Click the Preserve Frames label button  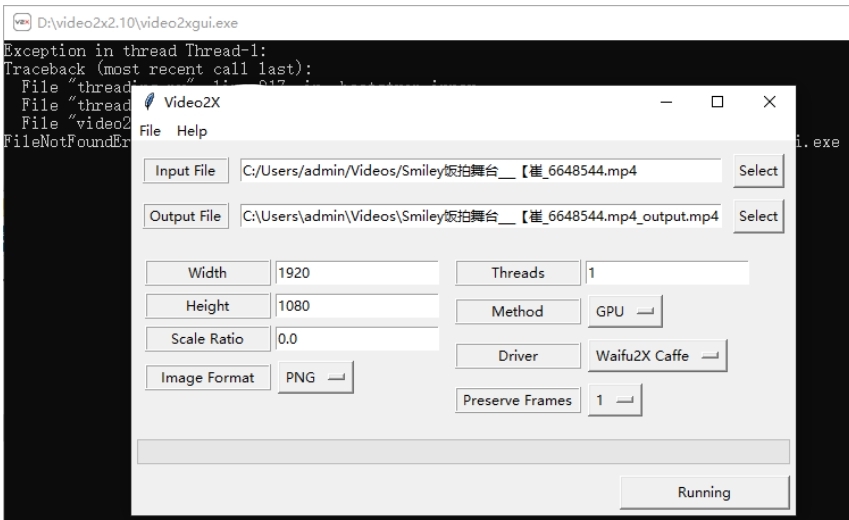518,400
